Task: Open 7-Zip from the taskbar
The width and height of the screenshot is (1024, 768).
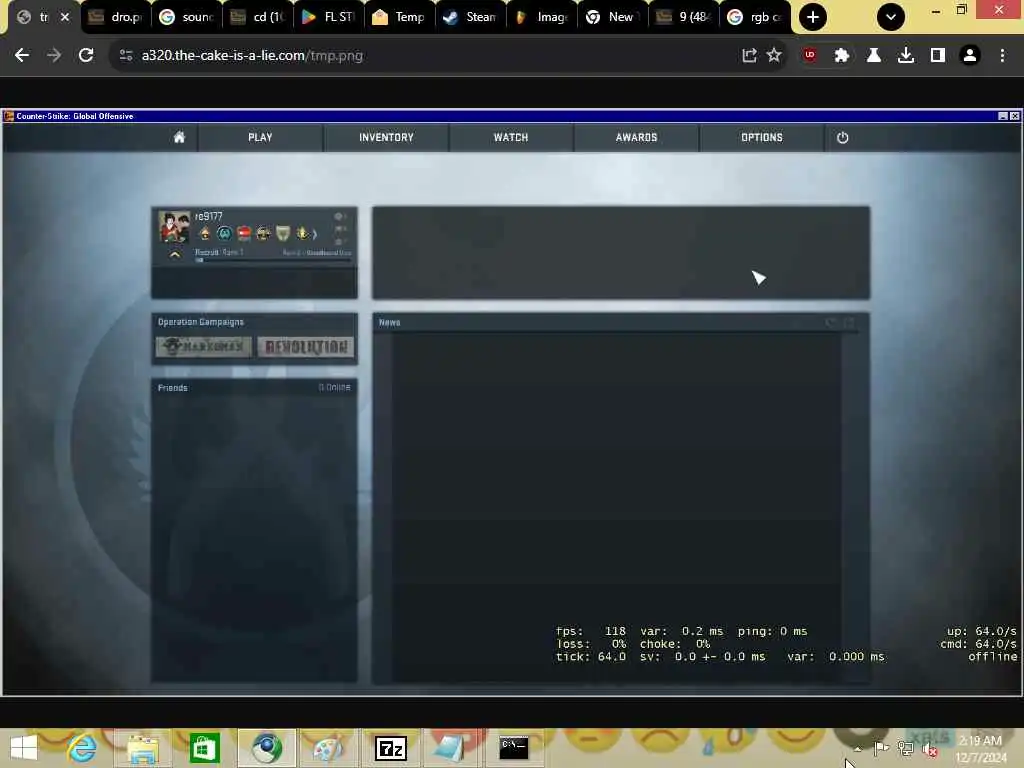Action: [391, 748]
